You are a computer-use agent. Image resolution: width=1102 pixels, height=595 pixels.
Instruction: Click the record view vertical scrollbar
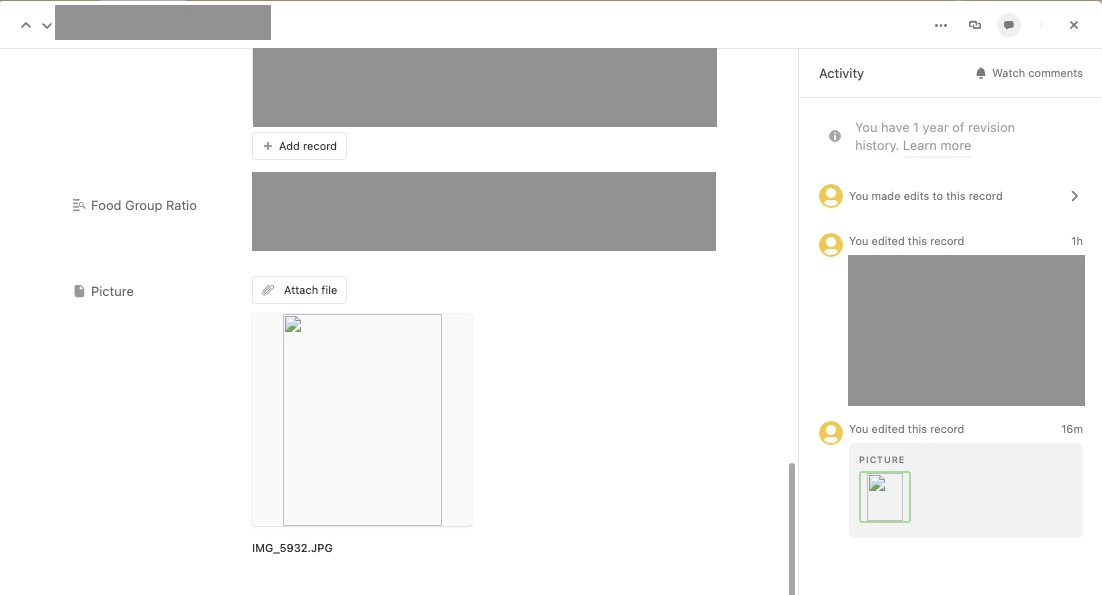[792, 528]
